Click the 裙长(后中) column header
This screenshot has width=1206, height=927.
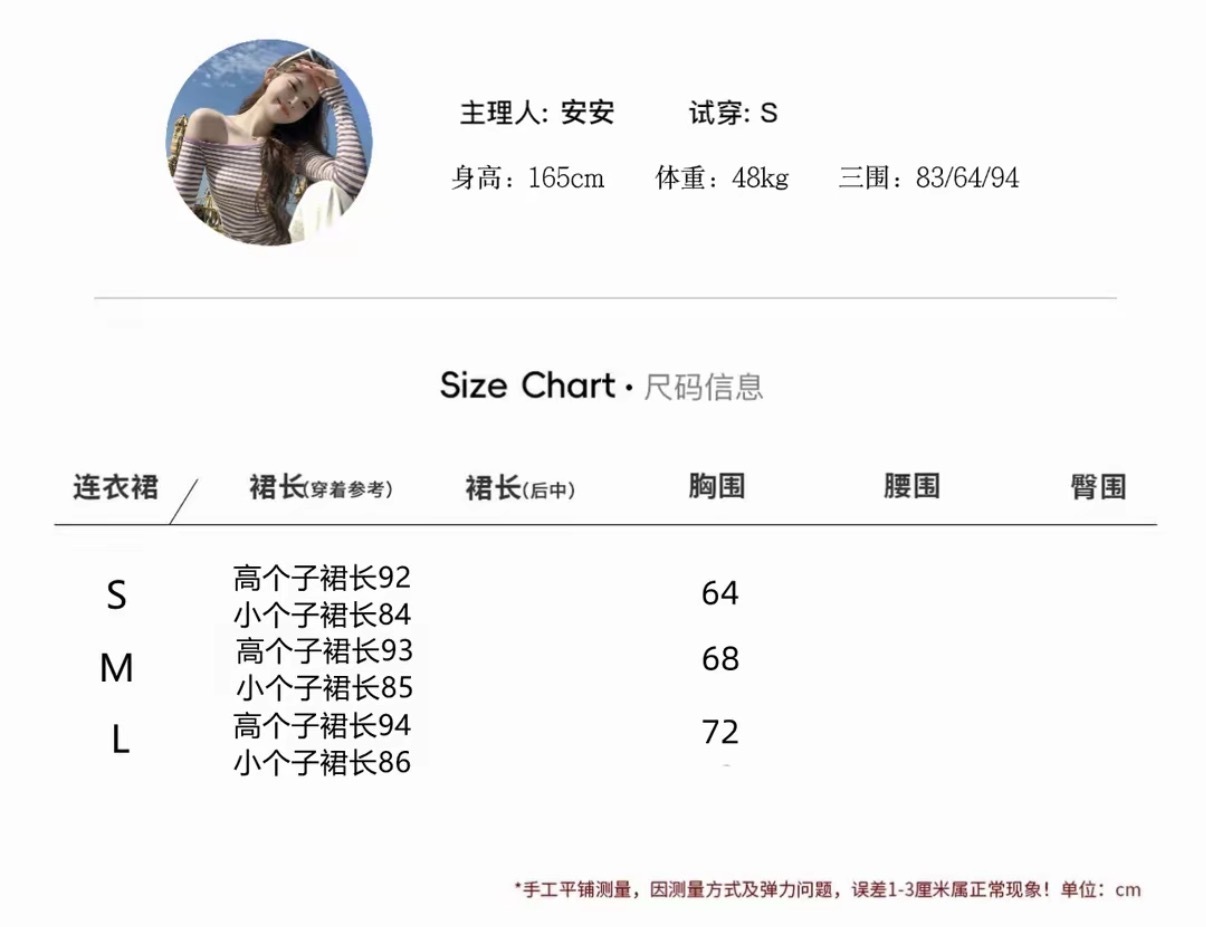(520, 488)
